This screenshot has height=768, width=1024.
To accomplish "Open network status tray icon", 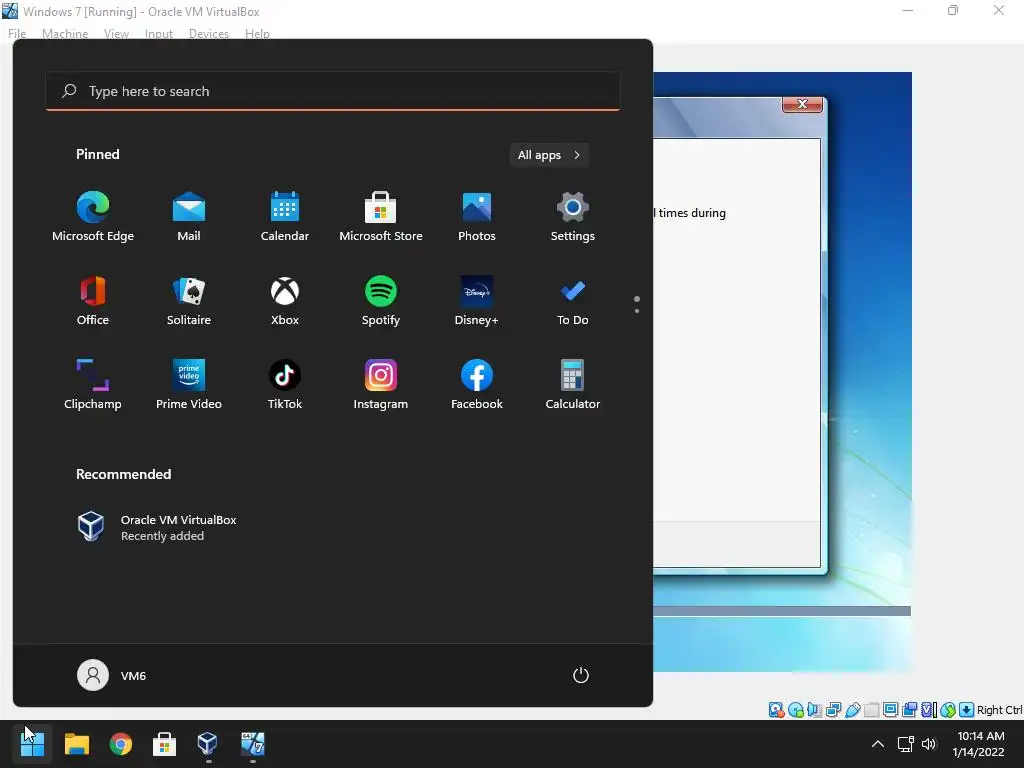I will [x=905, y=744].
